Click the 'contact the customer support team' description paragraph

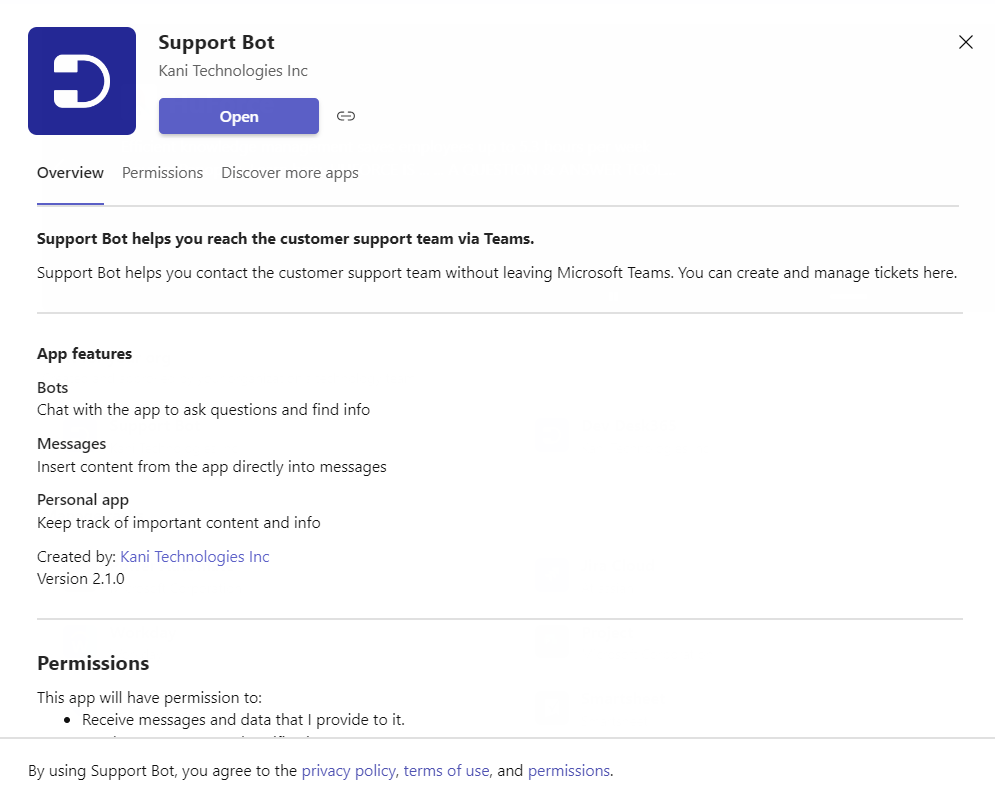click(x=497, y=273)
